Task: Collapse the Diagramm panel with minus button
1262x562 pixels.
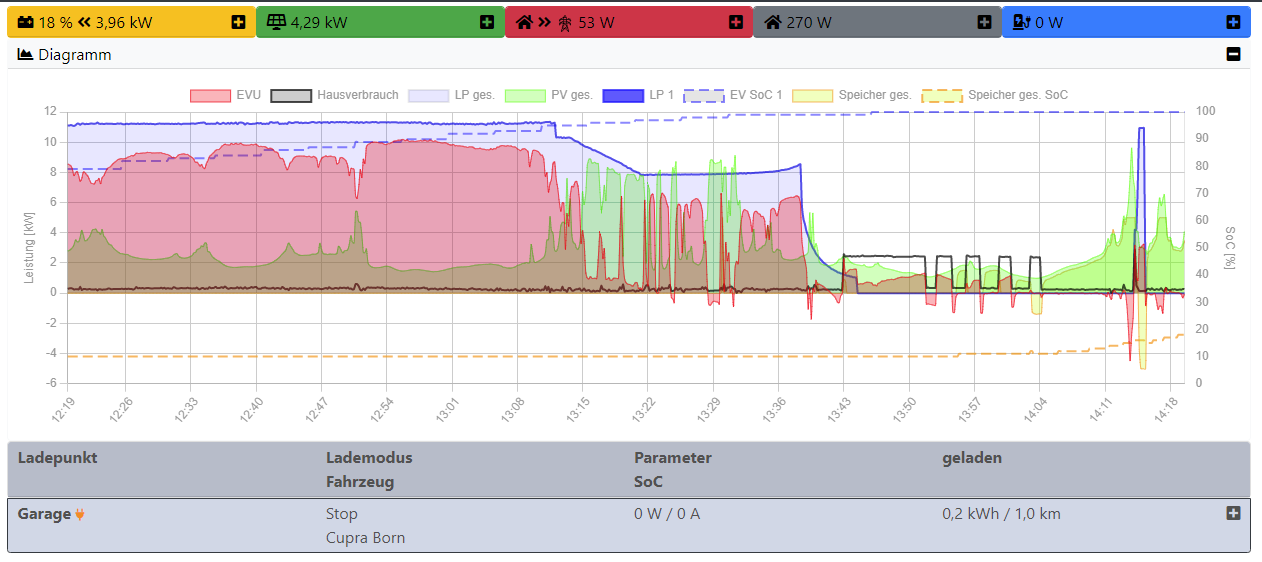Action: point(1233,55)
